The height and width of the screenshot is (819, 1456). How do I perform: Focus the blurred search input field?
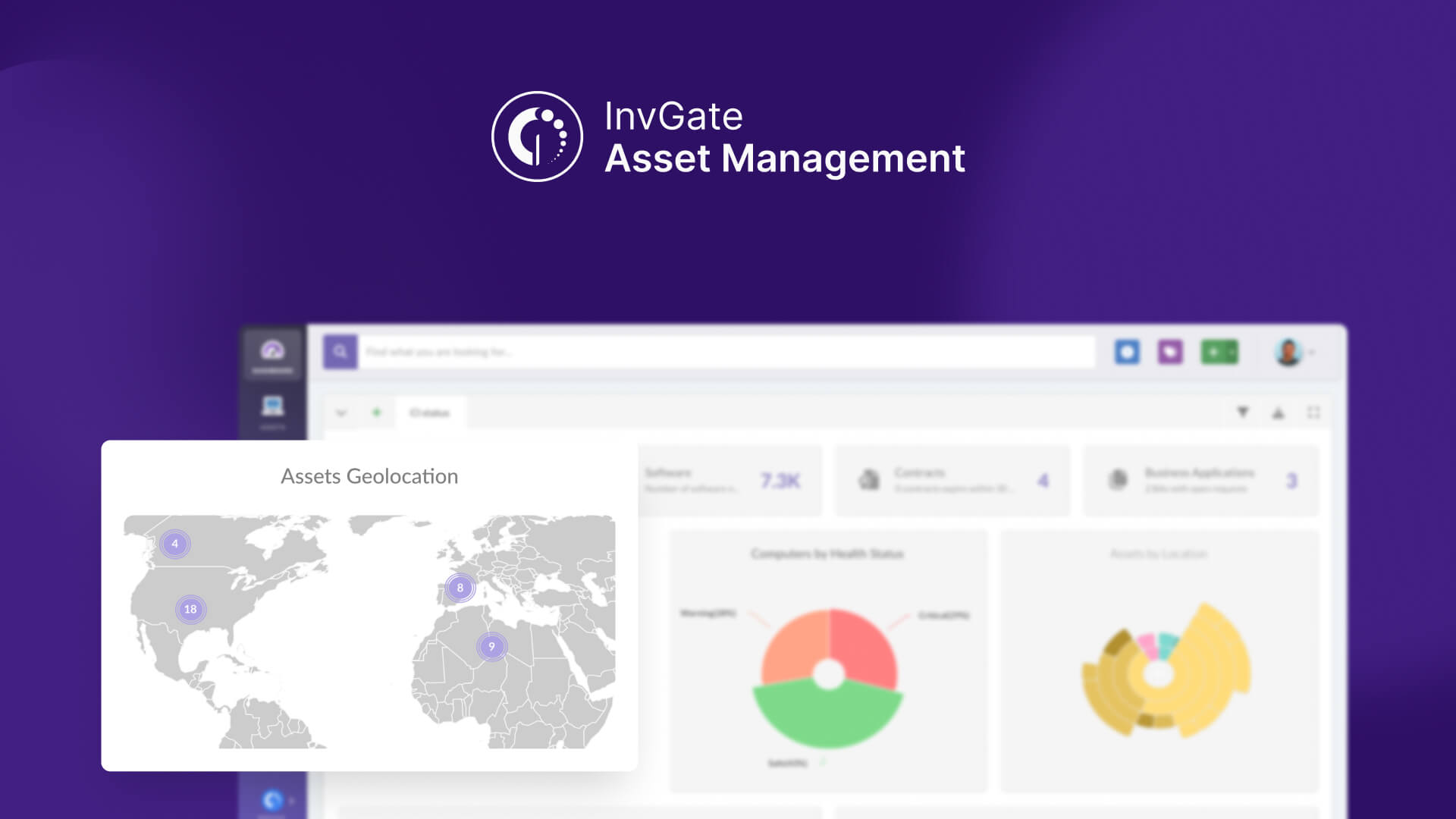726,352
